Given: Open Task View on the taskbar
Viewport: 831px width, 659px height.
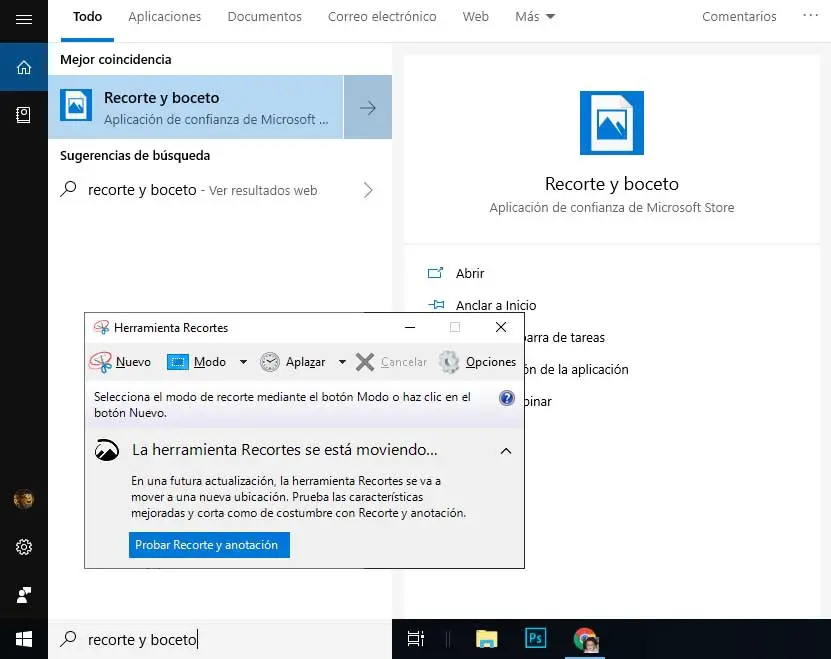Looking at the screenshot, I should click(x=416, y=639).
